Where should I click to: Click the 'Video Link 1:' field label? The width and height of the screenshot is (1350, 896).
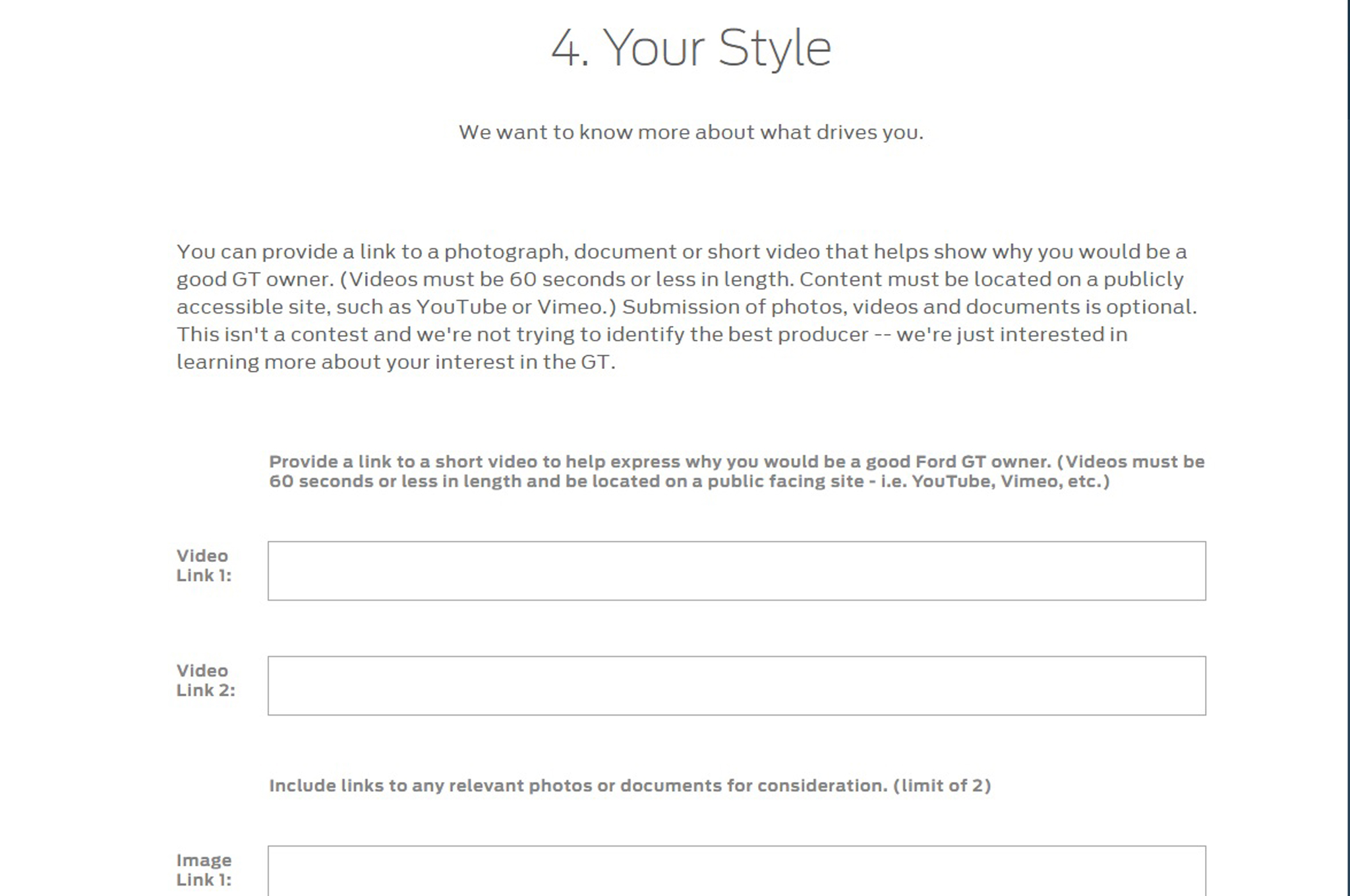coord(204,565)
